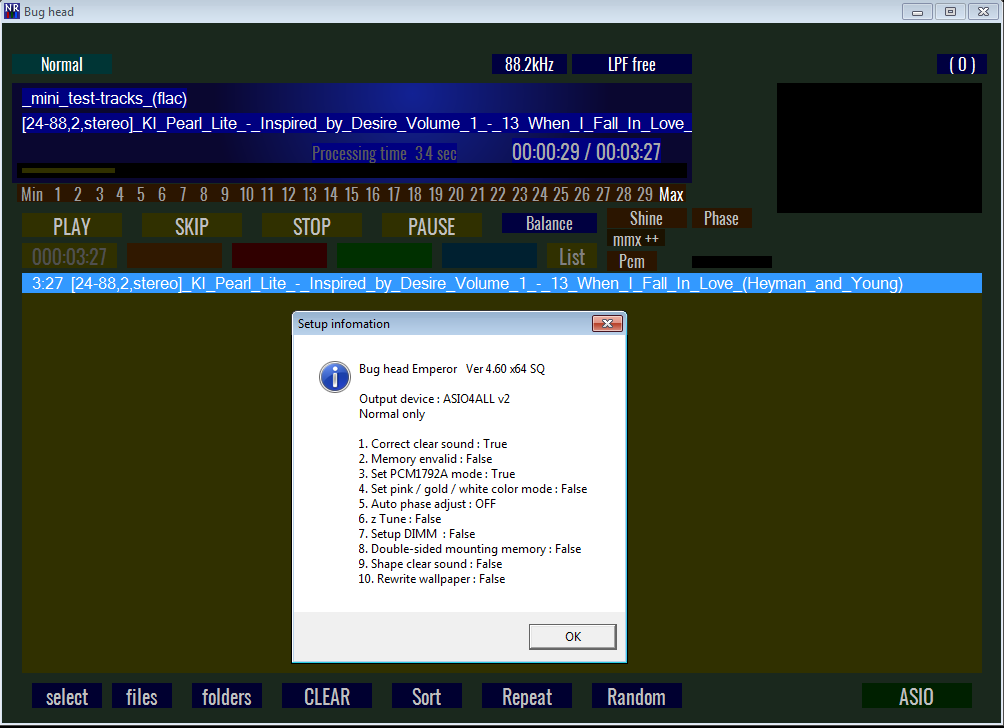Set volume scale to 15
Screen dimensions: 1004x728
coord(352,194)
